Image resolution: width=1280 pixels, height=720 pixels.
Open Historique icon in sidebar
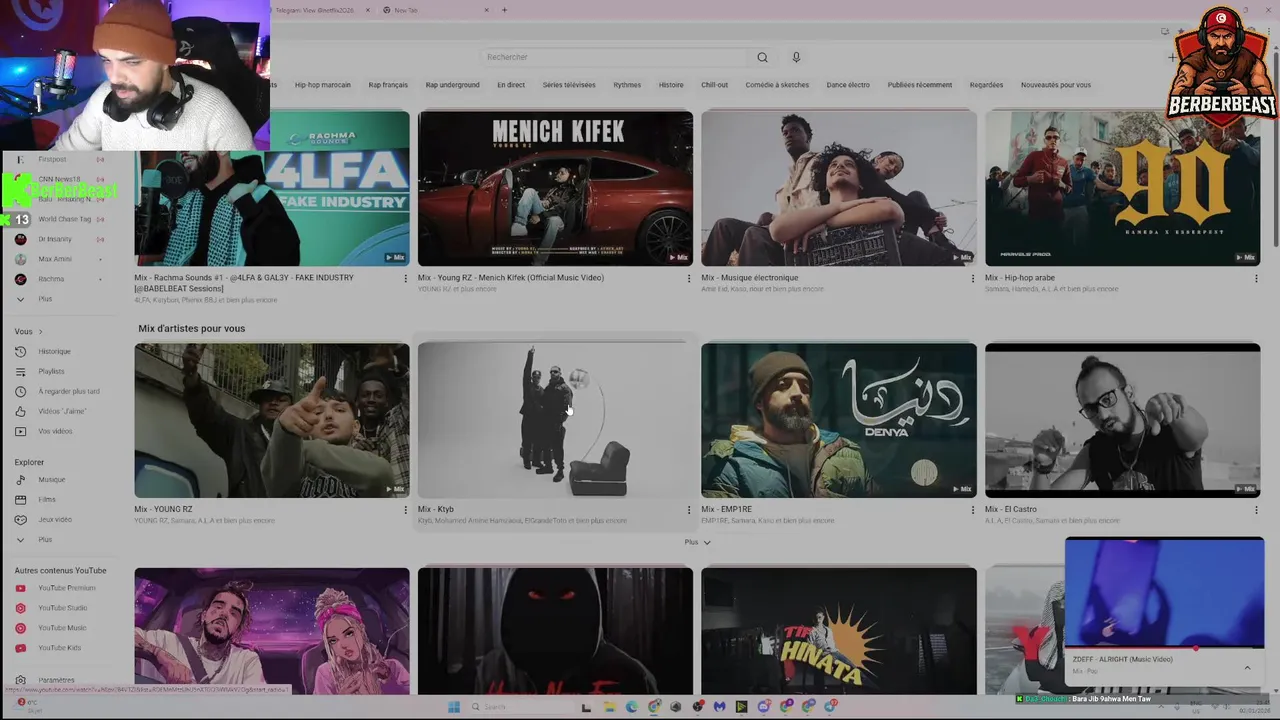pyautogui.click(x=20, y=351)
